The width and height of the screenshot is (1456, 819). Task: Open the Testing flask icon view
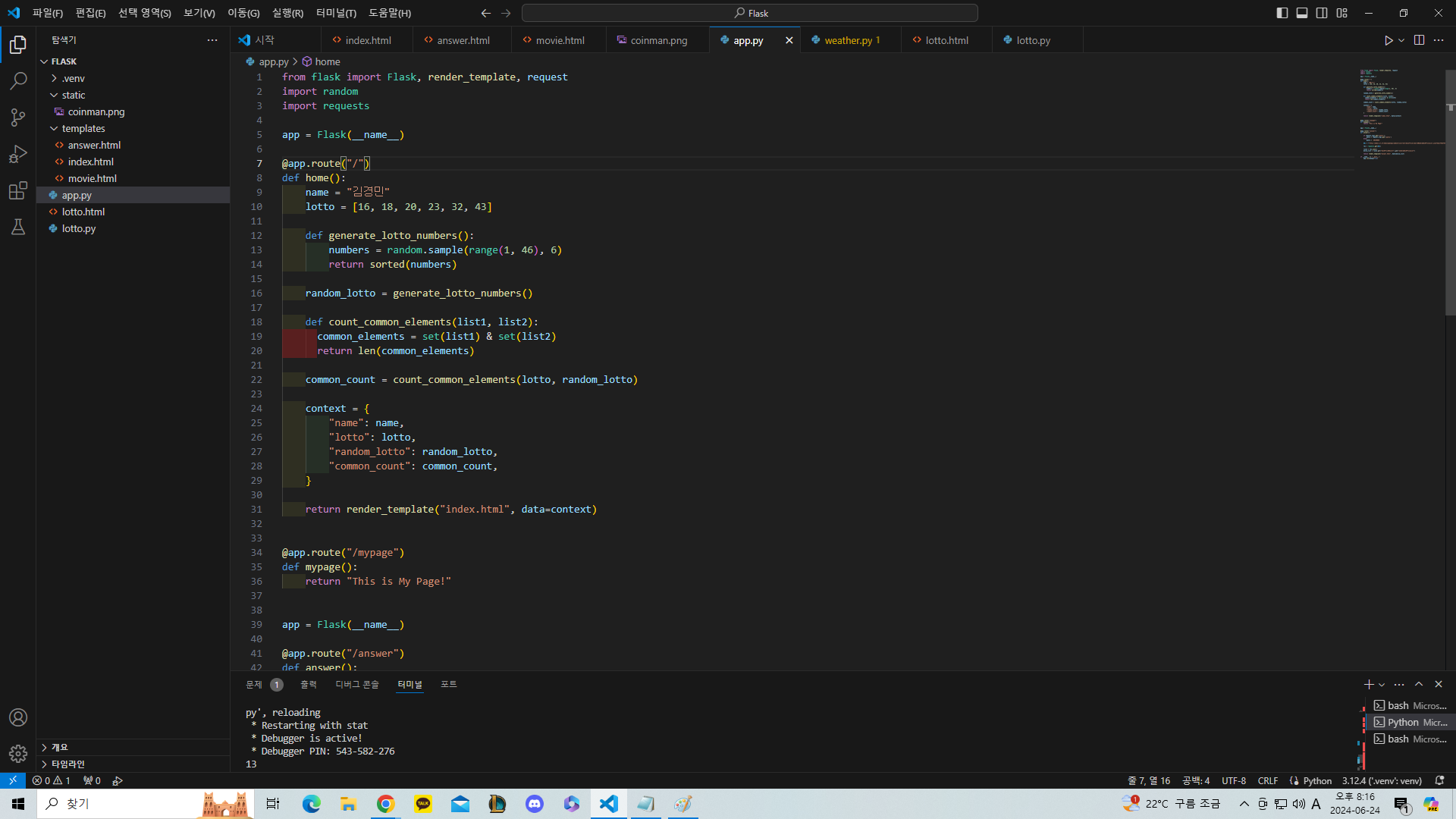click(18, 227)
